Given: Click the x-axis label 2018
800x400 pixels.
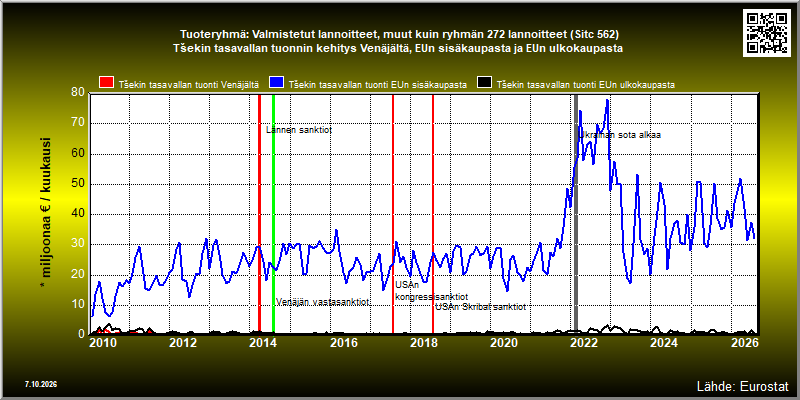Looking at the screenshot, I should tap(423, 342).
